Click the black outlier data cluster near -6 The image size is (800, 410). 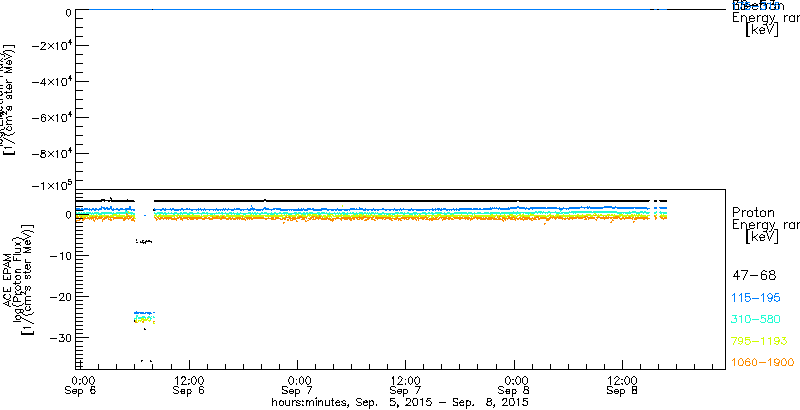point(144,241)
